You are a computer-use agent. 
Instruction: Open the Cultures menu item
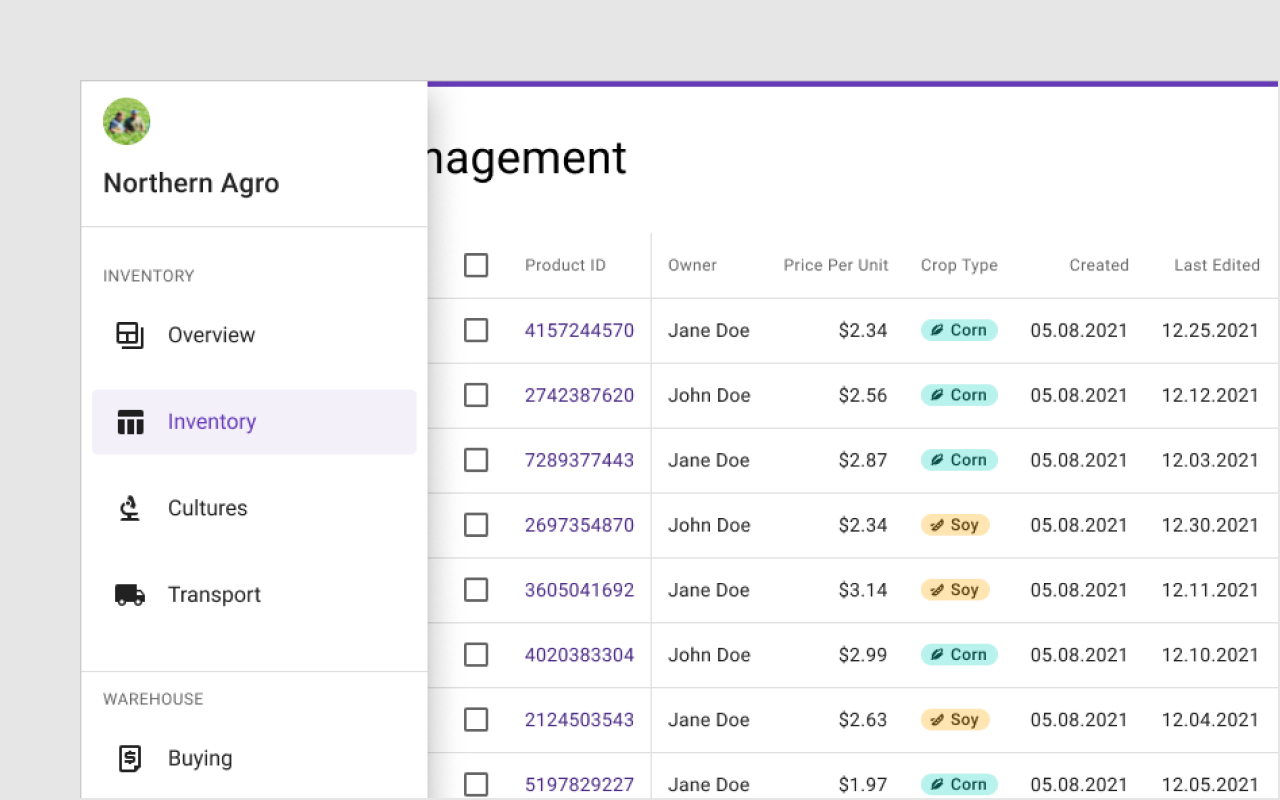[207, 508]
